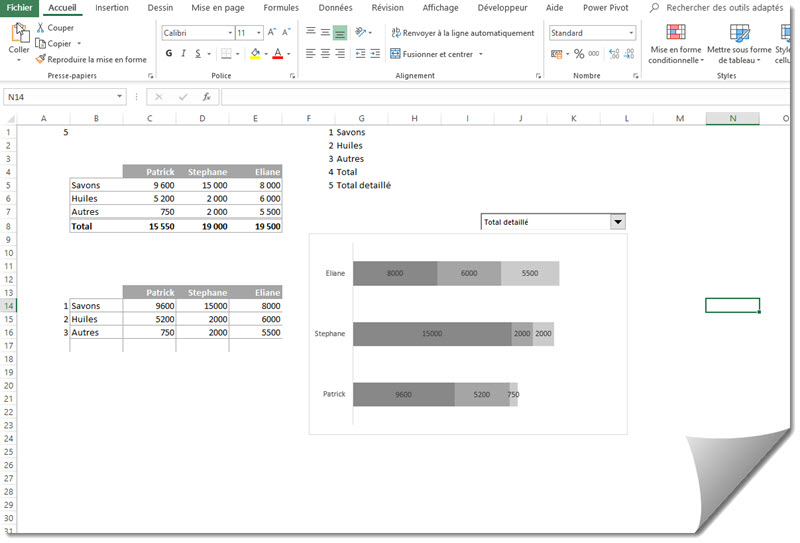Open the fill color dropdown arrow
The height and width of the screenshot is (543, 800).
click(x=266, y=54)
